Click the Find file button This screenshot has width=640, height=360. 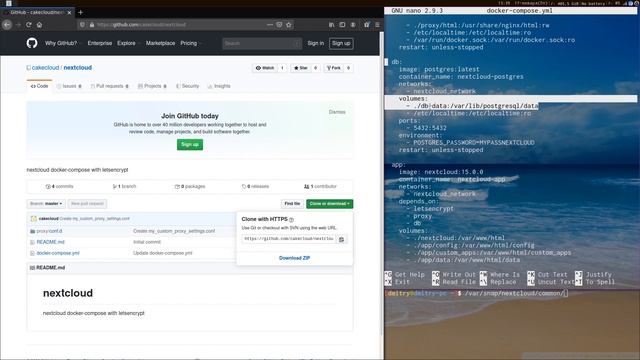[292, 204]
